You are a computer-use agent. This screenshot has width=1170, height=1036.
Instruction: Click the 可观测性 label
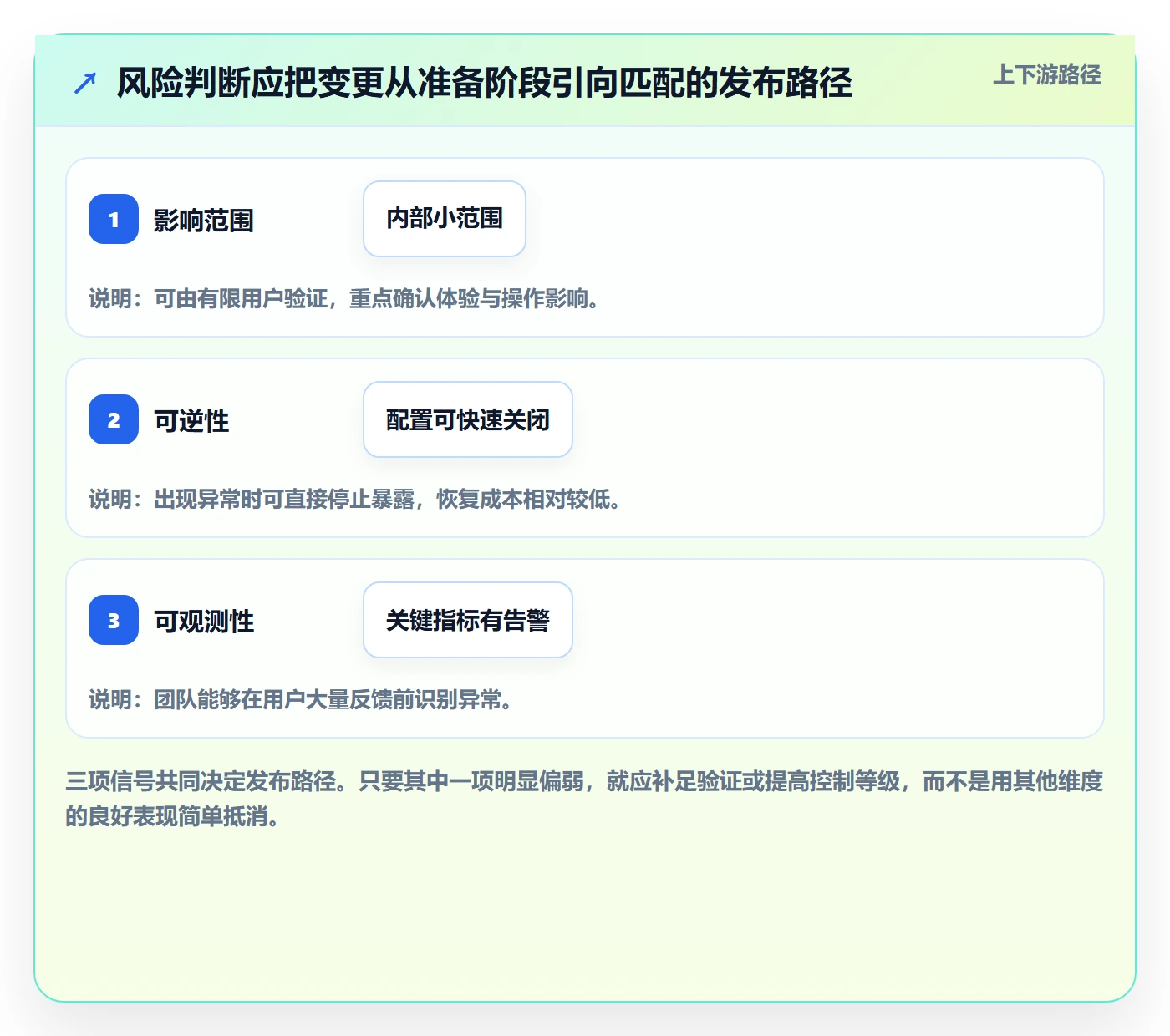204,622
